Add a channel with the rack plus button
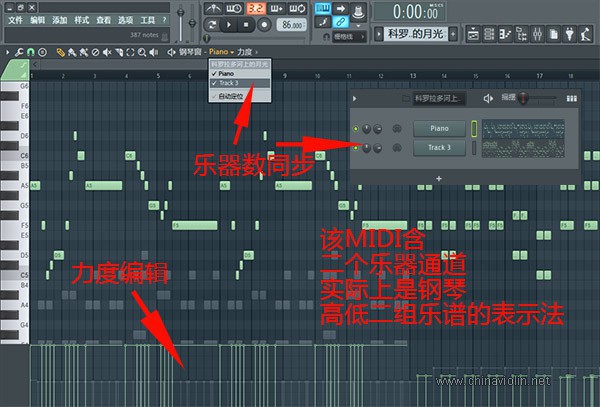600x407 pixels. [439, 179]
